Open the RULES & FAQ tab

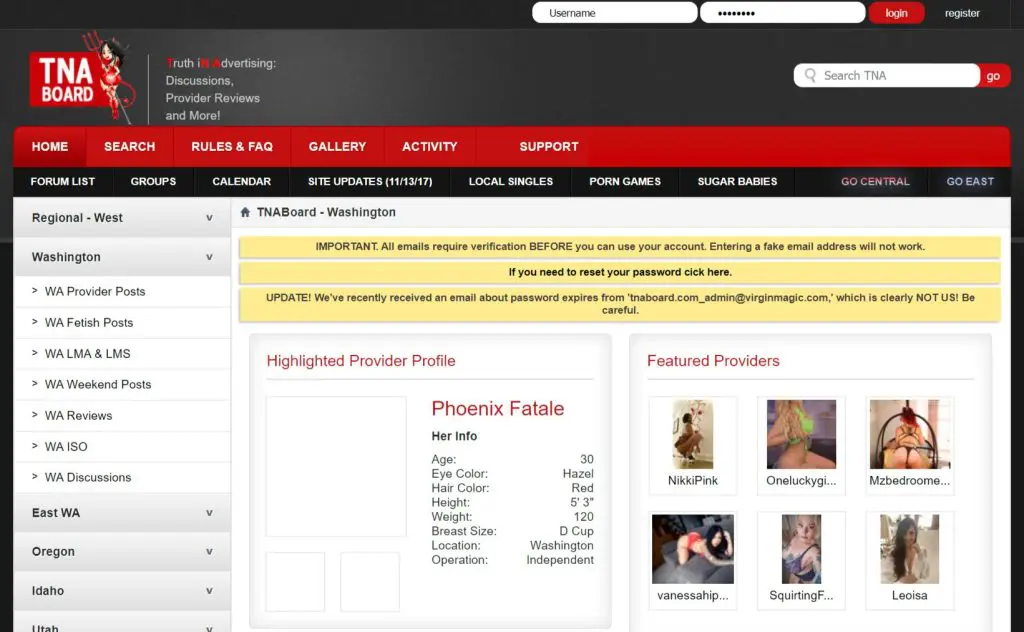[x=232, y=147]
